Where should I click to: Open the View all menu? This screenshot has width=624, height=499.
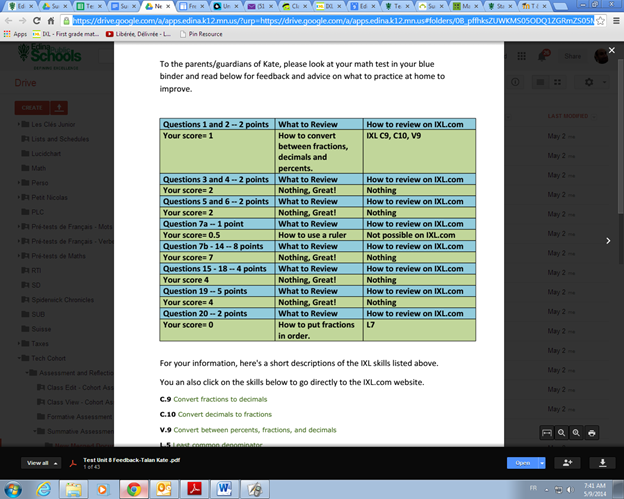pos(41,463)
